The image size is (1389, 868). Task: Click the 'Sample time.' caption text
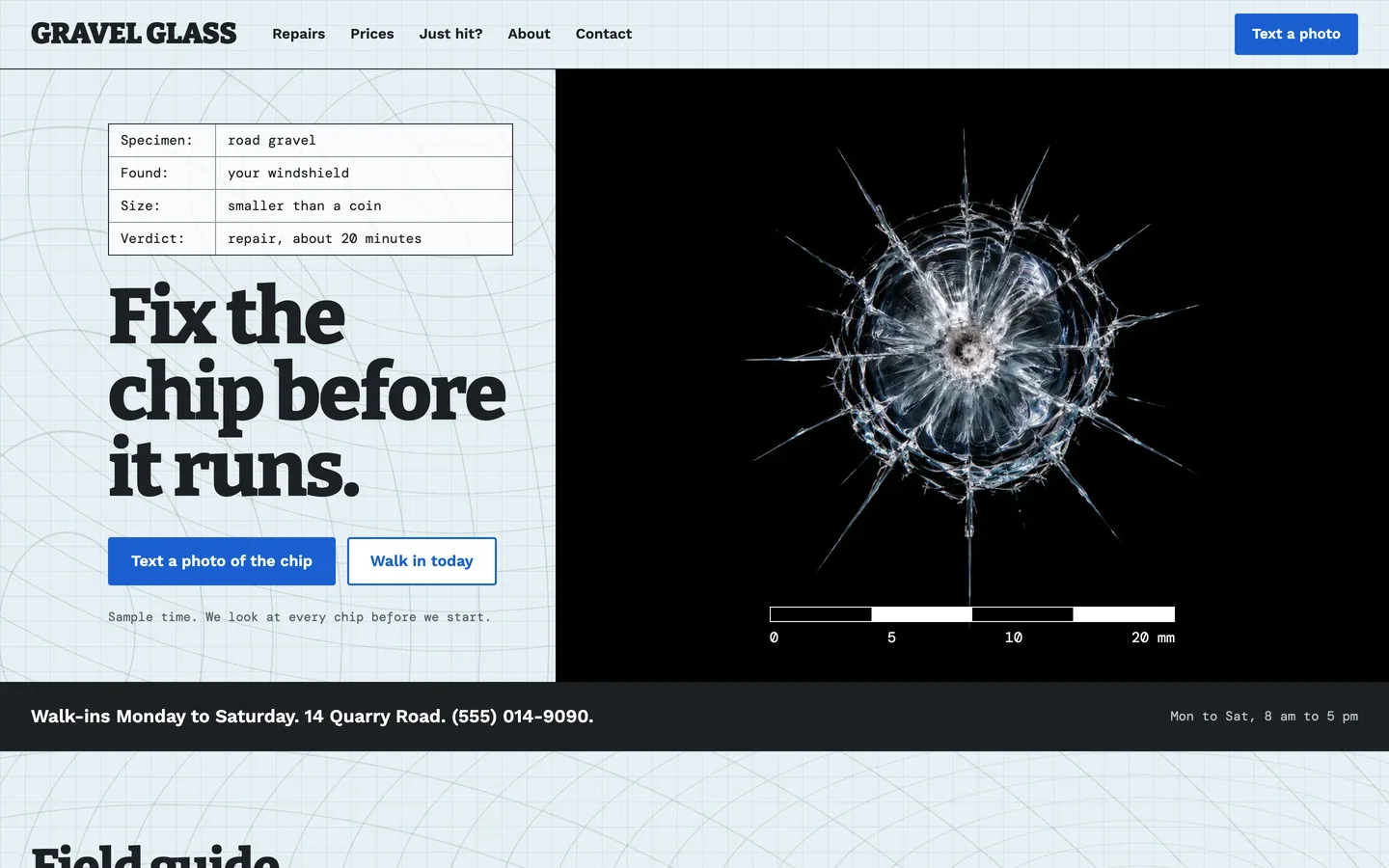coord(299,617)
